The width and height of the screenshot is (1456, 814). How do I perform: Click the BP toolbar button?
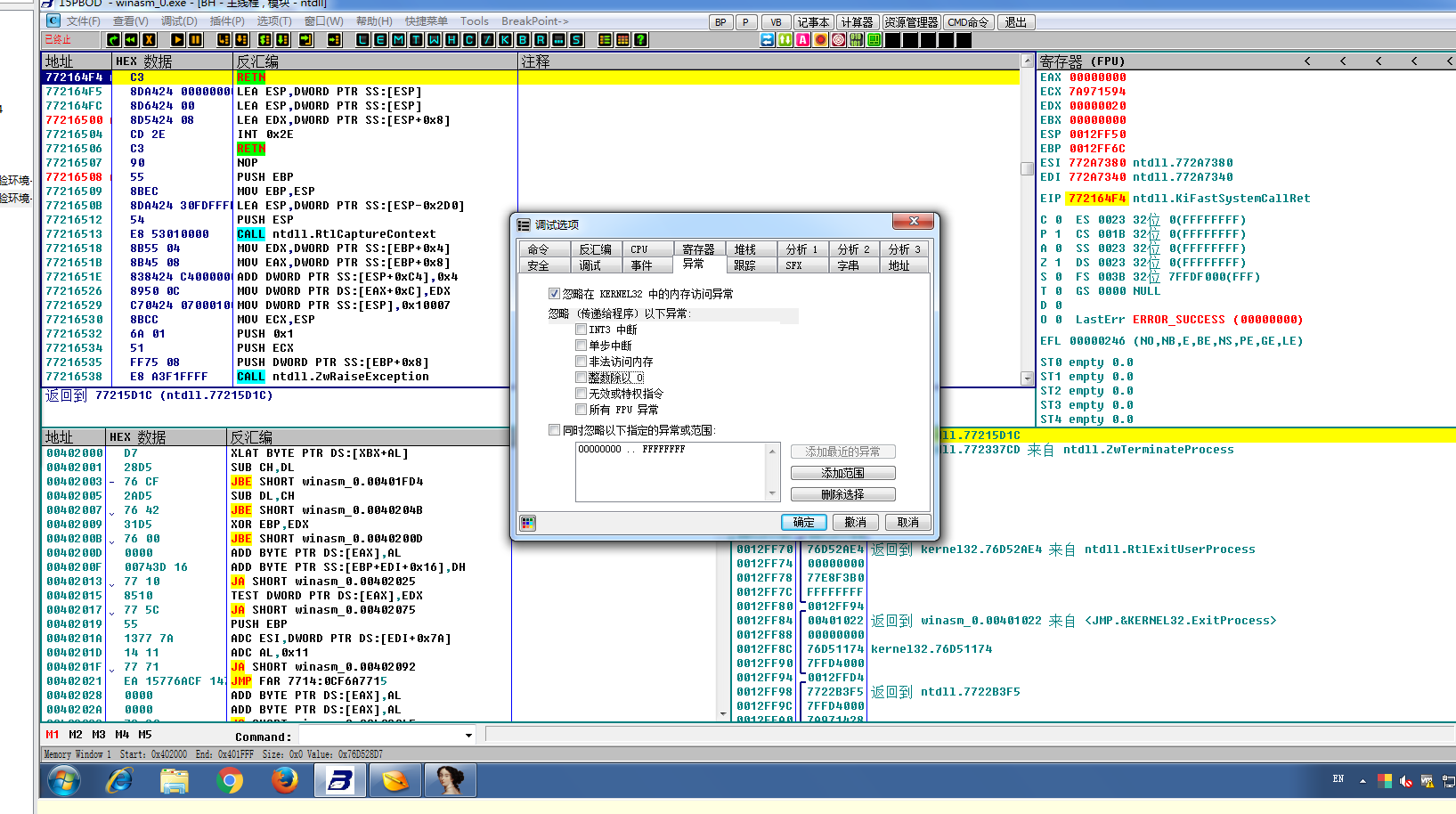pyautogui.click(x=720, y=22)
